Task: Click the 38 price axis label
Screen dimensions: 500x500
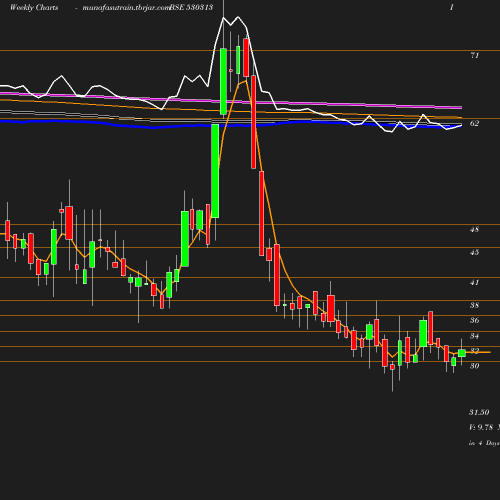Action: 474,305
